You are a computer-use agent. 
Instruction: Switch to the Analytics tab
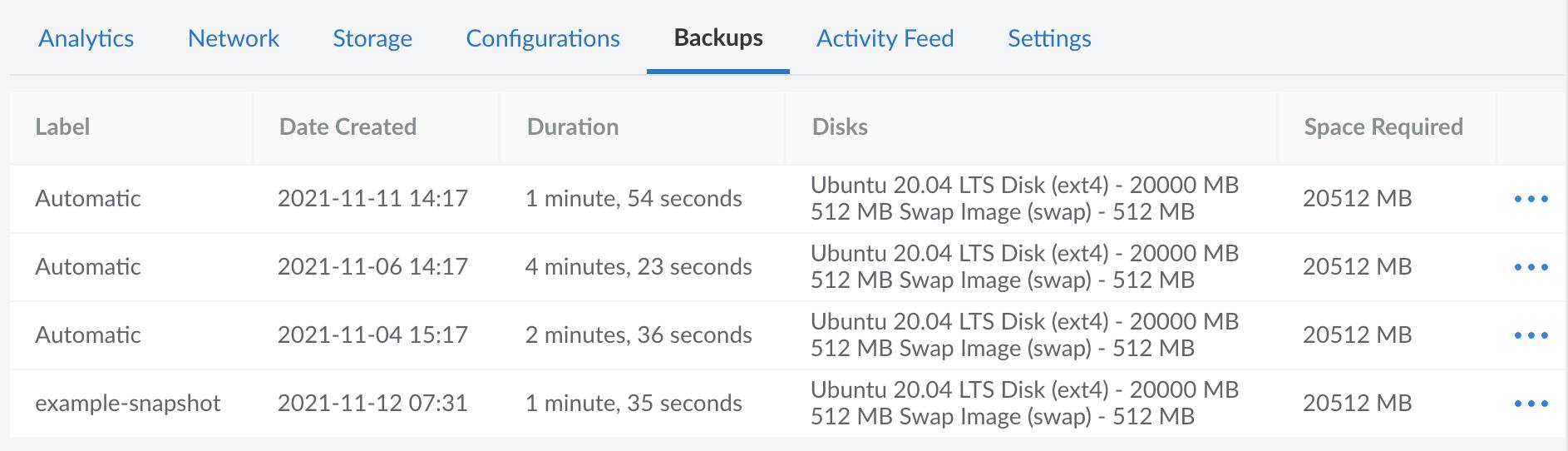[x=86, y=38]
